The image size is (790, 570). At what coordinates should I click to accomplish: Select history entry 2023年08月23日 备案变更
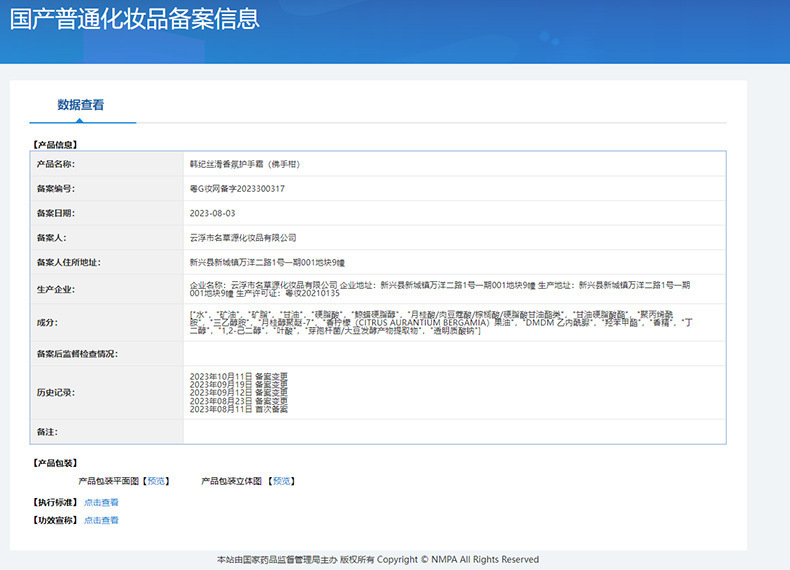point(239,401)
